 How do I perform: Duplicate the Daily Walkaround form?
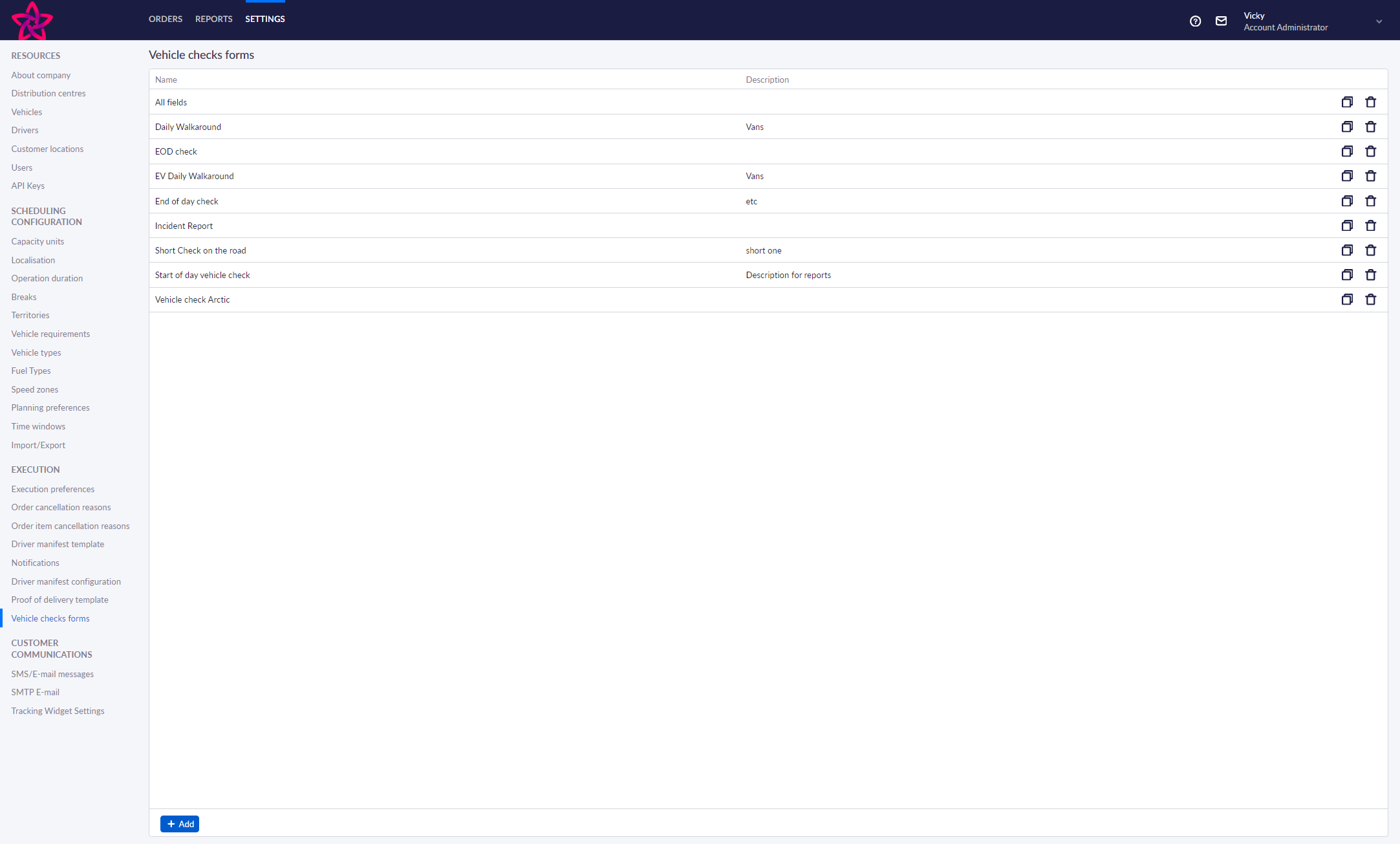point(1347,127)
